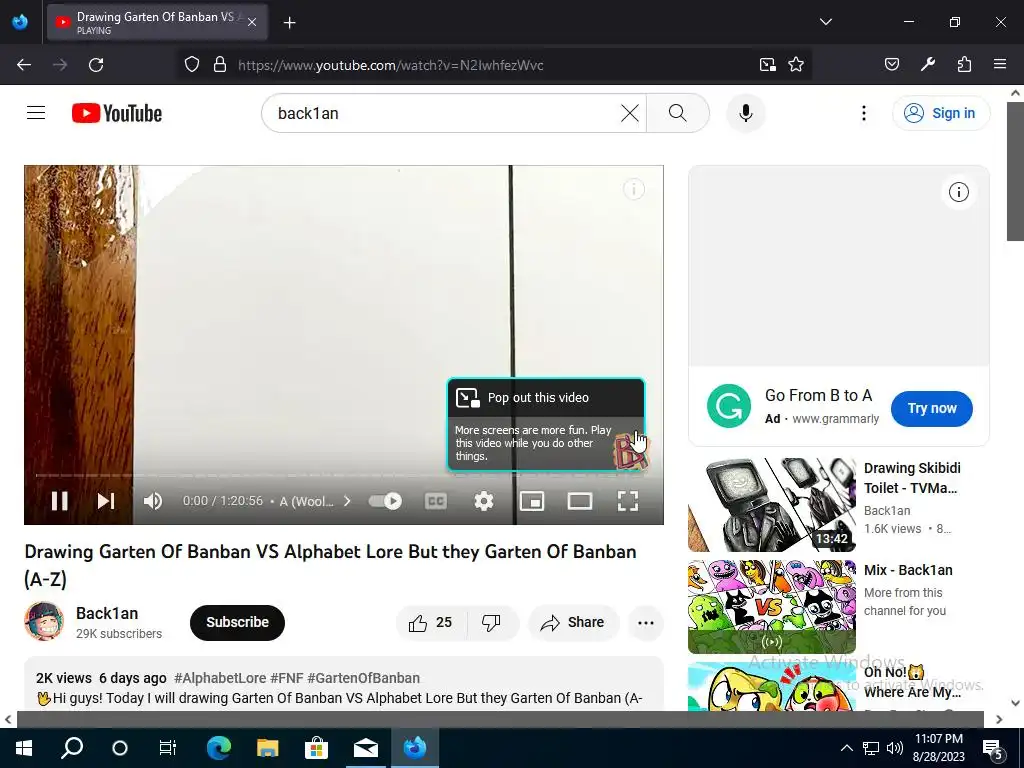The image size is (1024, 768).
Task: Open player settings gear
Action: tap(484, 501)
